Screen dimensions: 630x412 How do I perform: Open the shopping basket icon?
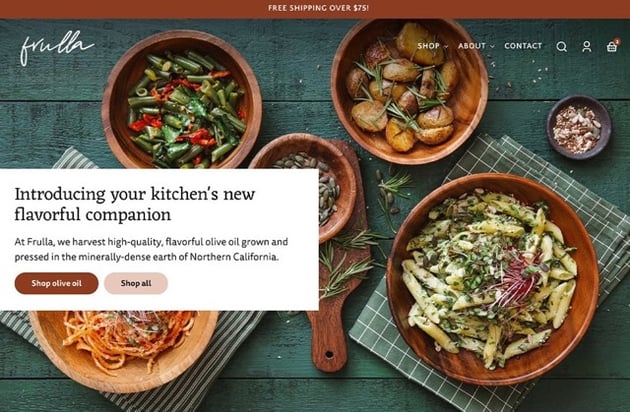click(x=612, y=47)
